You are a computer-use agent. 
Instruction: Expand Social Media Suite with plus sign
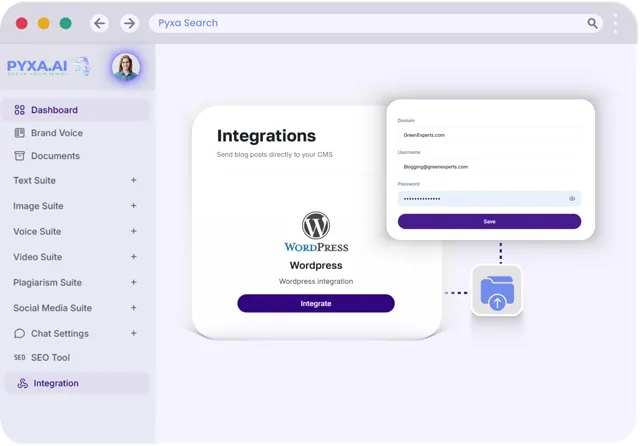pyautogui.click(x=133, y=308)
